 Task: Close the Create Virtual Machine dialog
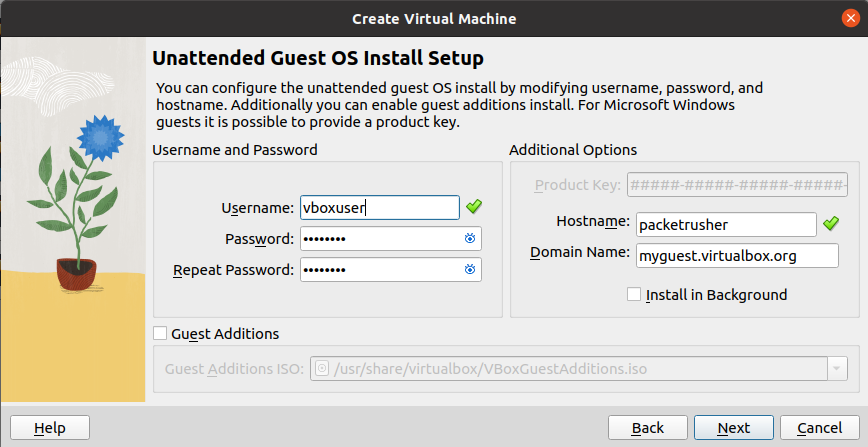849,18
